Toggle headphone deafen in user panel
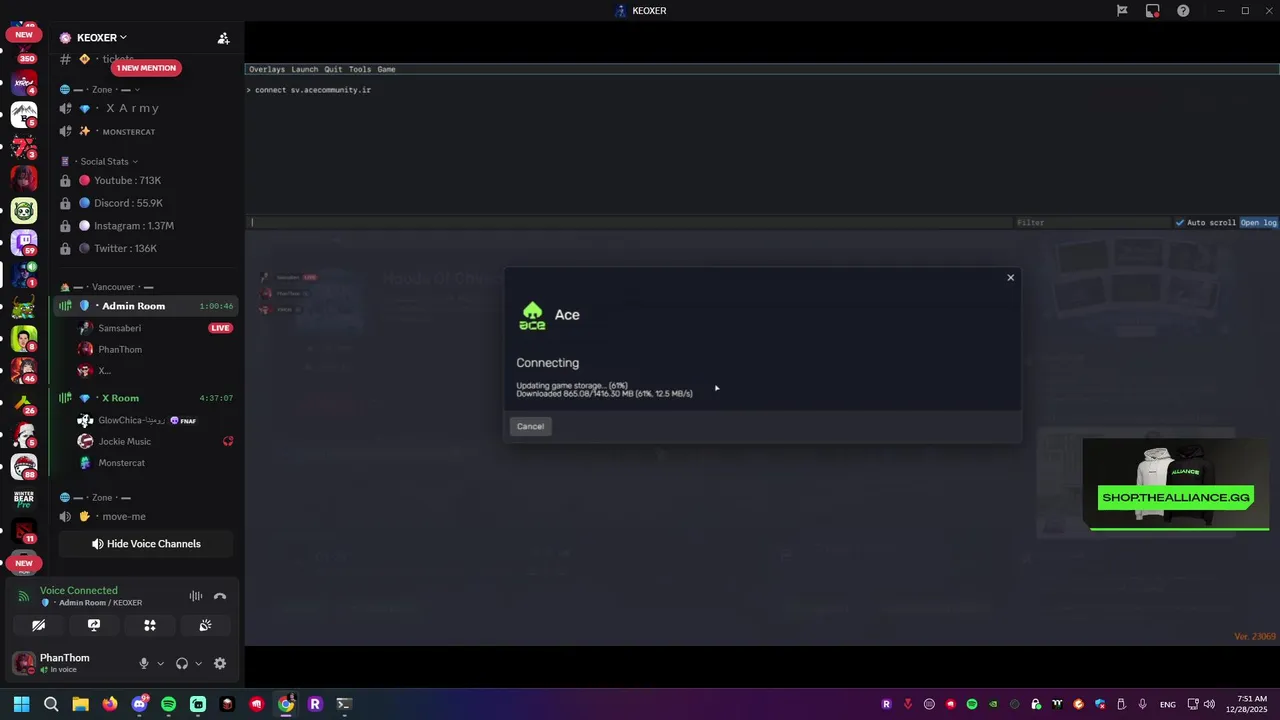The image size is (1280, 720). tap(182, 663)
